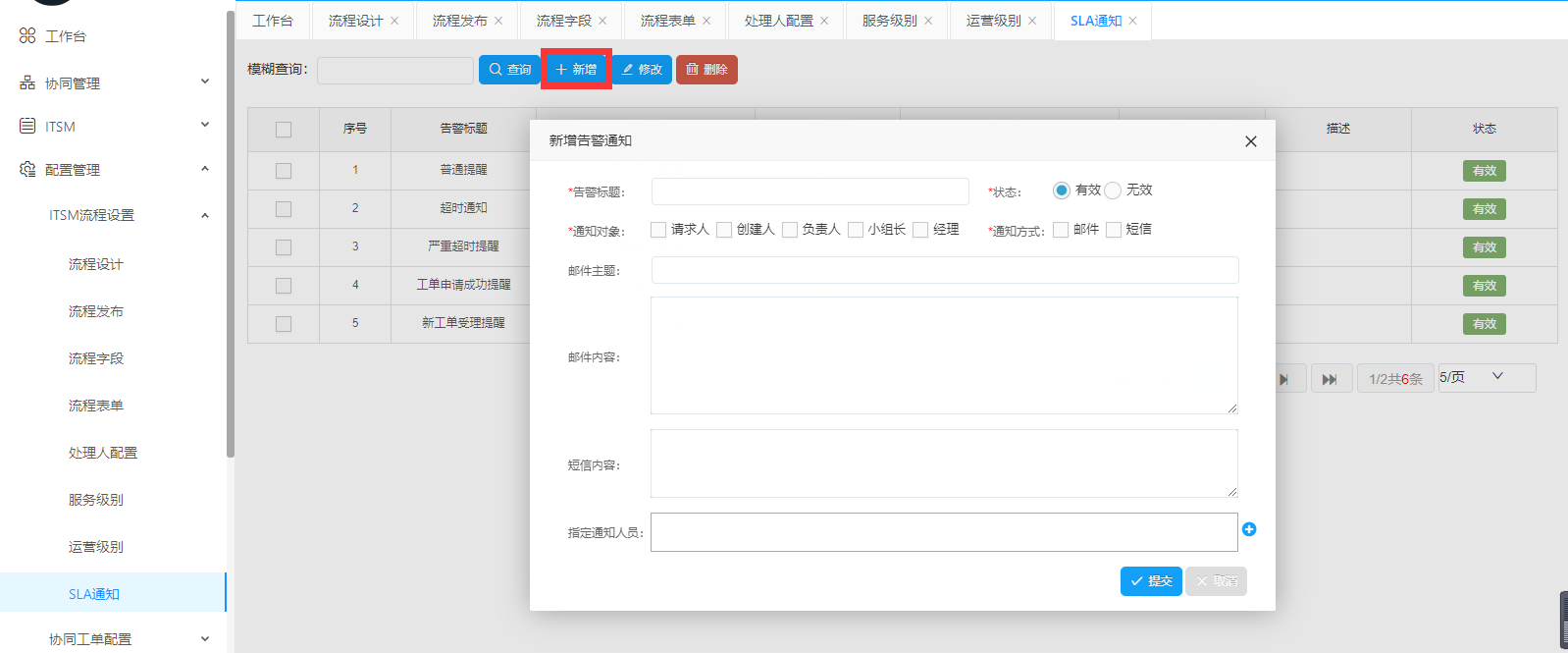Enable the 邮件 notification method checkbox
This screenshot has height=653, width=1568.
tap(1061, 230)
